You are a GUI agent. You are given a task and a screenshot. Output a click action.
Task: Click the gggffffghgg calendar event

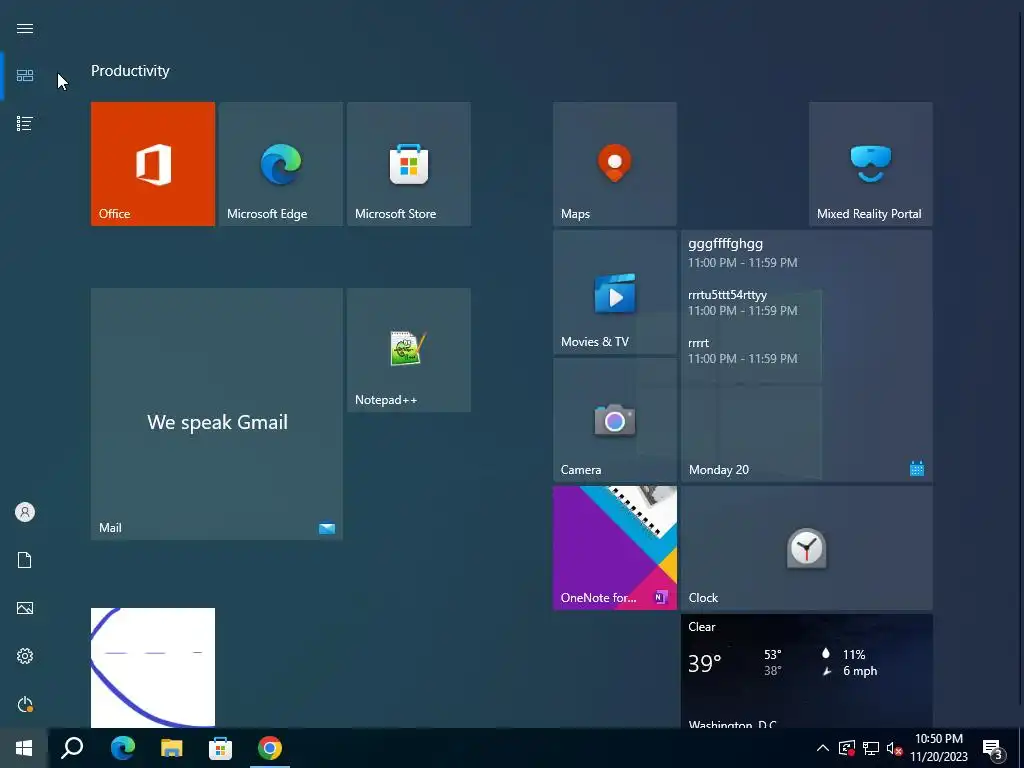[x=743, y=253]
